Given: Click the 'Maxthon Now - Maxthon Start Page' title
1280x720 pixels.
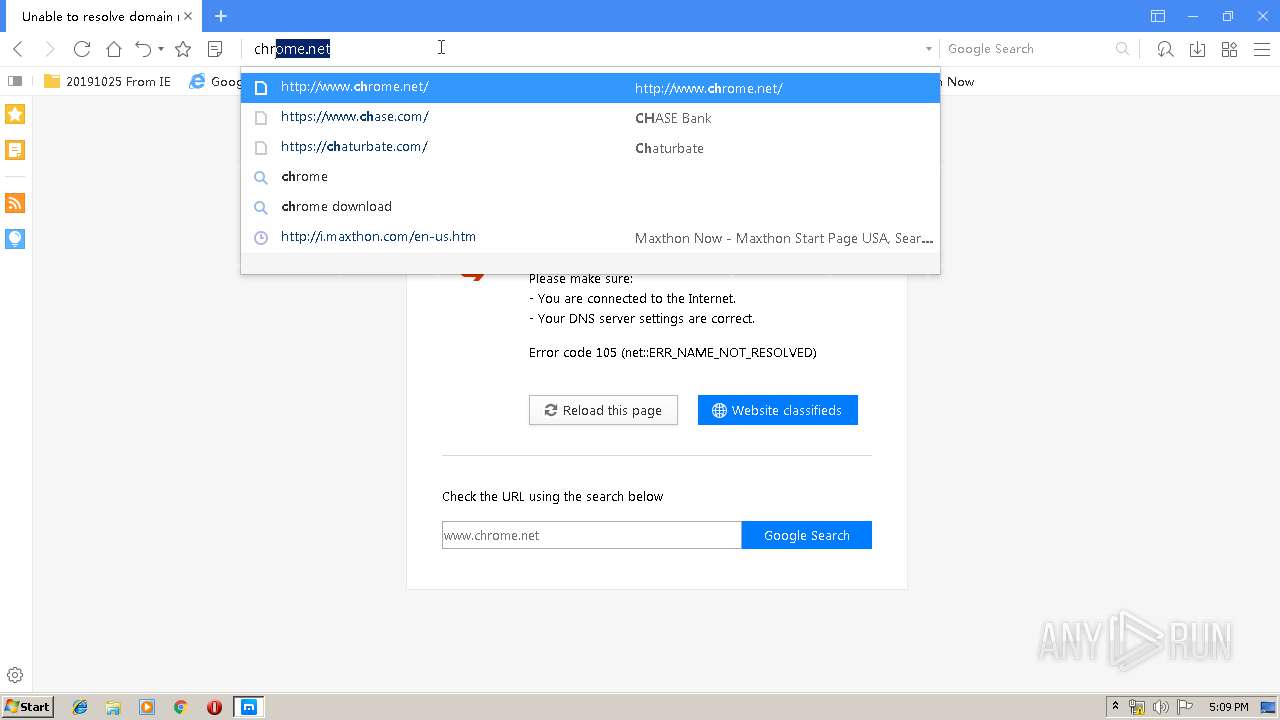Looking at the screenshot, I should point(784,238).
